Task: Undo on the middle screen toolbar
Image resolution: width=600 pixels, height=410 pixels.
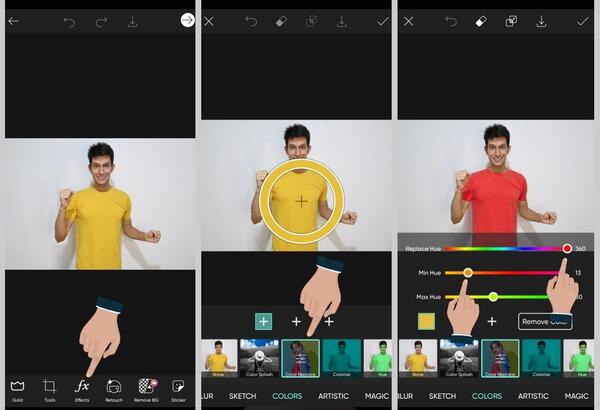Action: [x=251, y=21]
